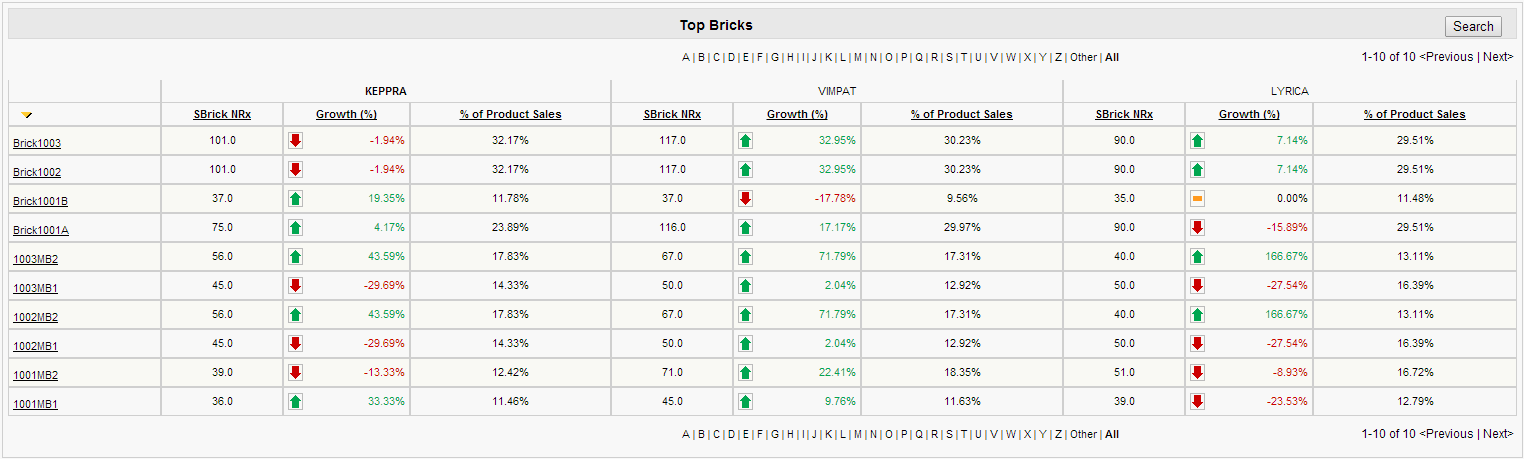
Task: Click red down arrow in Brick1001B VIMPAT growth
Action: (x=745, y=199)
